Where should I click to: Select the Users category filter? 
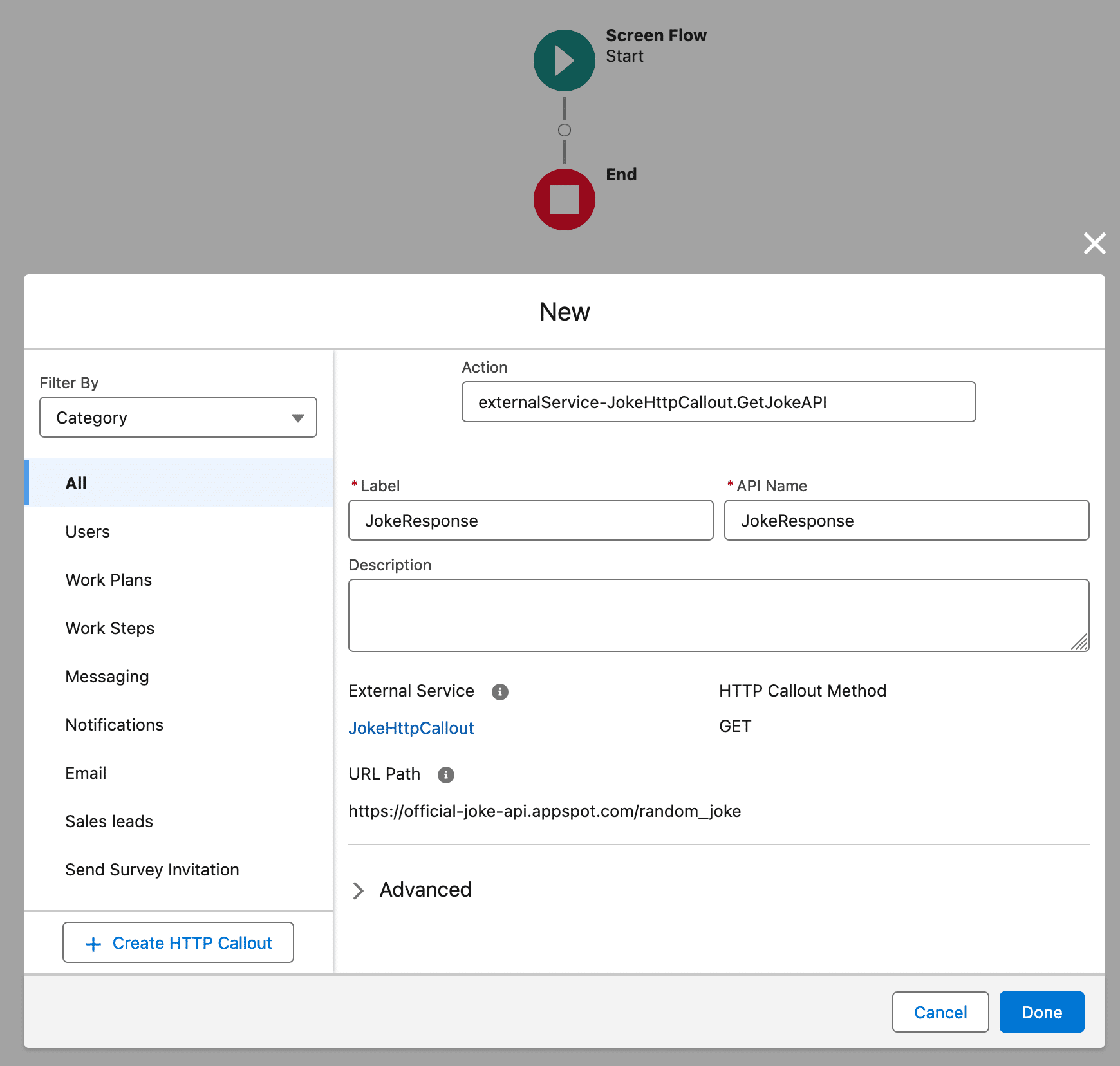pyautogui.click(x=88, y=532)
